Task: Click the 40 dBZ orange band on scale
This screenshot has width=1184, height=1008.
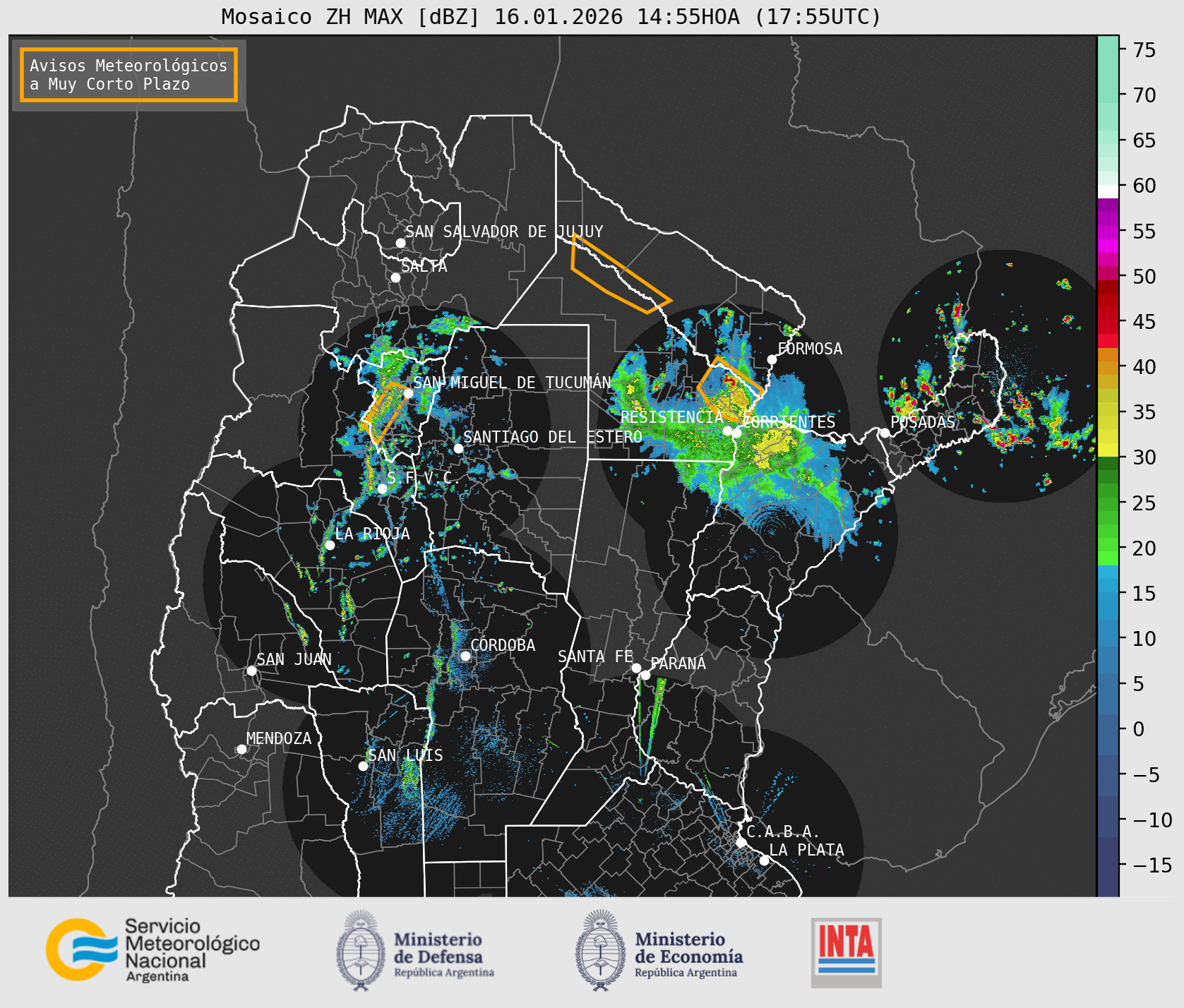Action: click(1108, 367)
